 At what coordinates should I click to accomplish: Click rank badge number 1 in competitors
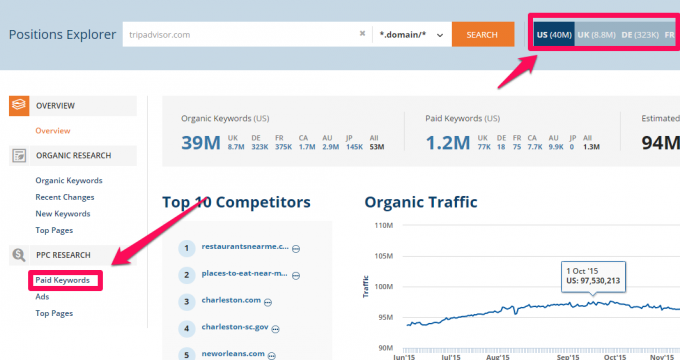(x=186, y=248)
